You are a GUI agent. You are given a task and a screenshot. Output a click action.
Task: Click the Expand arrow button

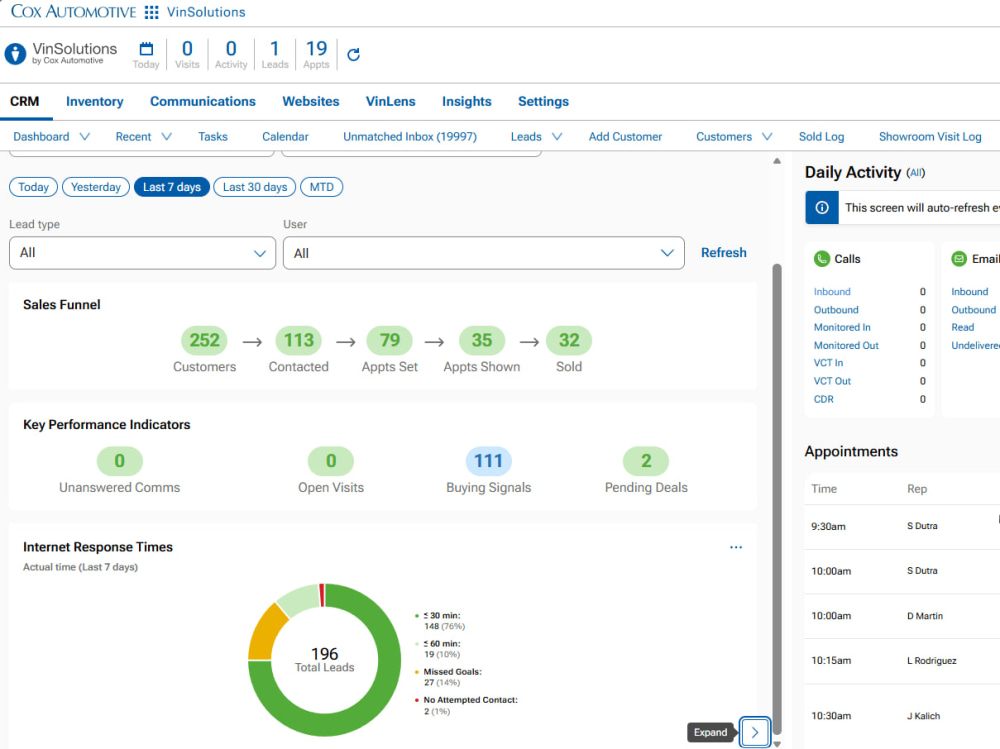click(x=755, y=732)
